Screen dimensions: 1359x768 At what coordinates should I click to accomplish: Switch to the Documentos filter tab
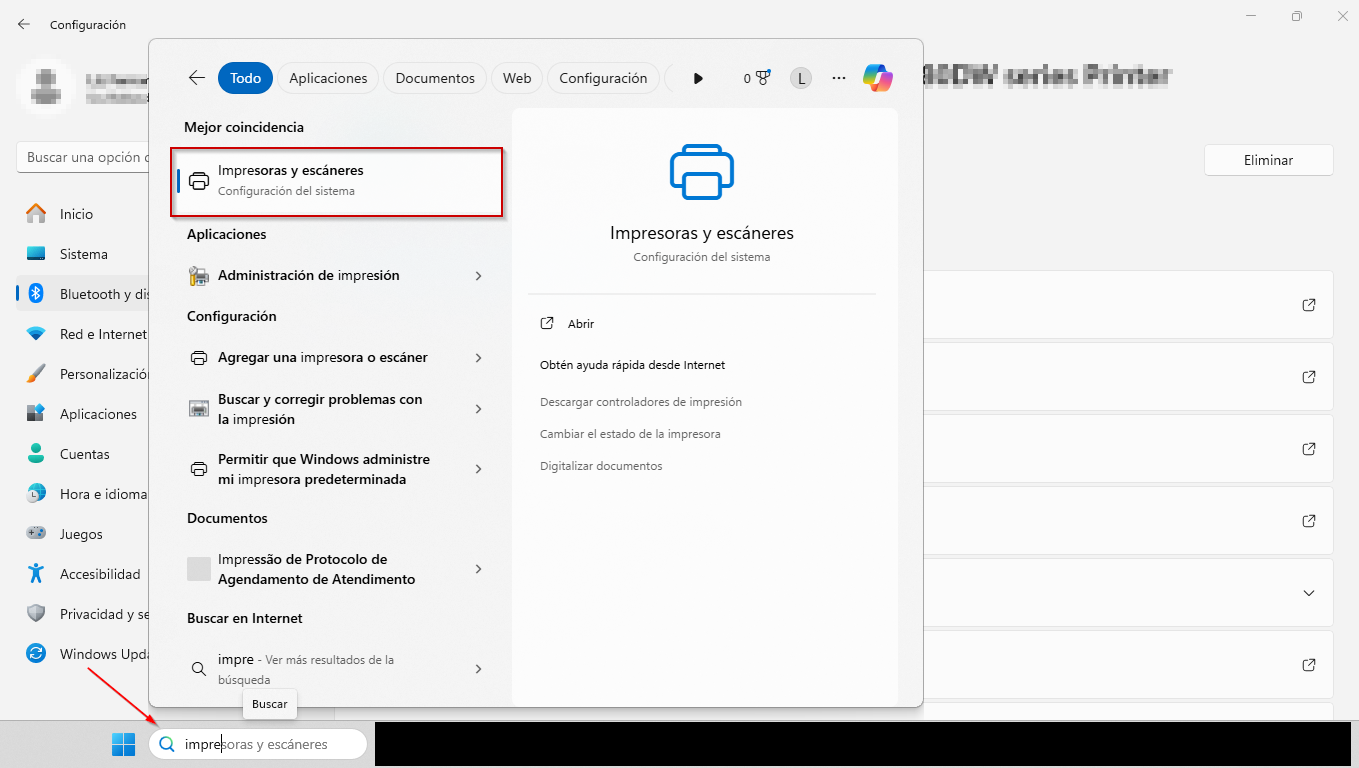coord(435,78)
